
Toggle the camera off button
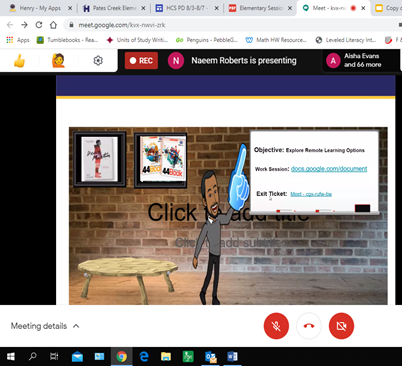point(341,326)
